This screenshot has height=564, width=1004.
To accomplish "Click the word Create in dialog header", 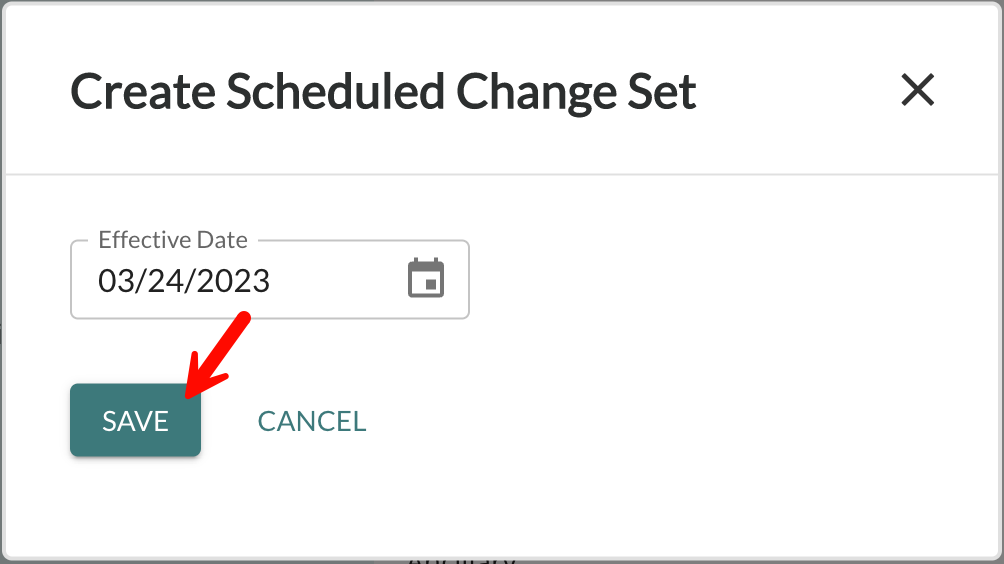I will coord(143,91).
